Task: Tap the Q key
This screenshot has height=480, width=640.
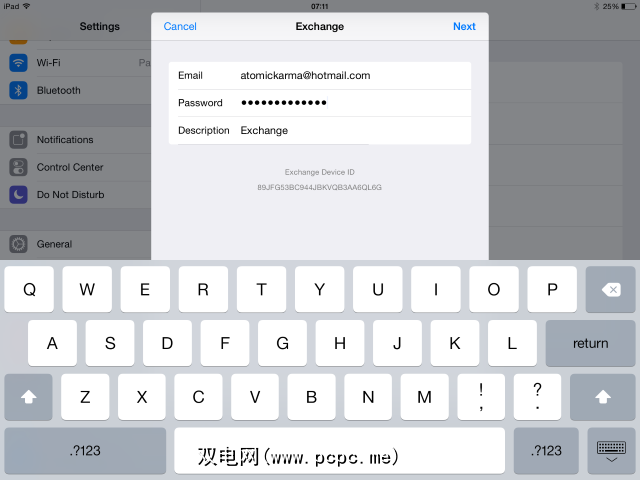Action: click(29, 289)
